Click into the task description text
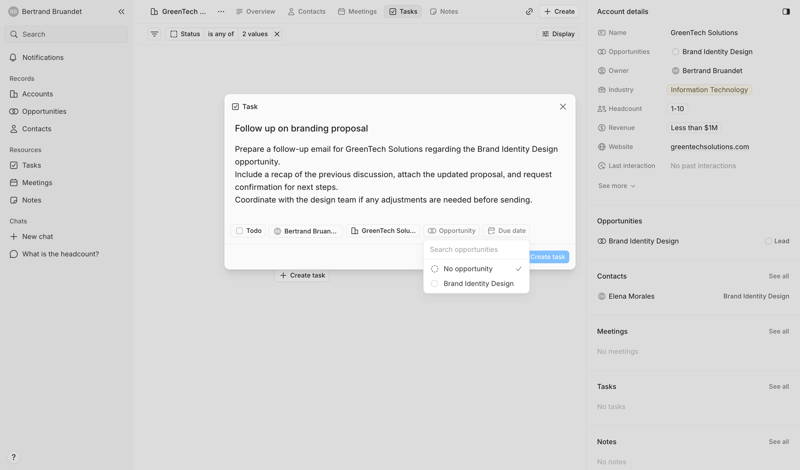 [396, 175]
